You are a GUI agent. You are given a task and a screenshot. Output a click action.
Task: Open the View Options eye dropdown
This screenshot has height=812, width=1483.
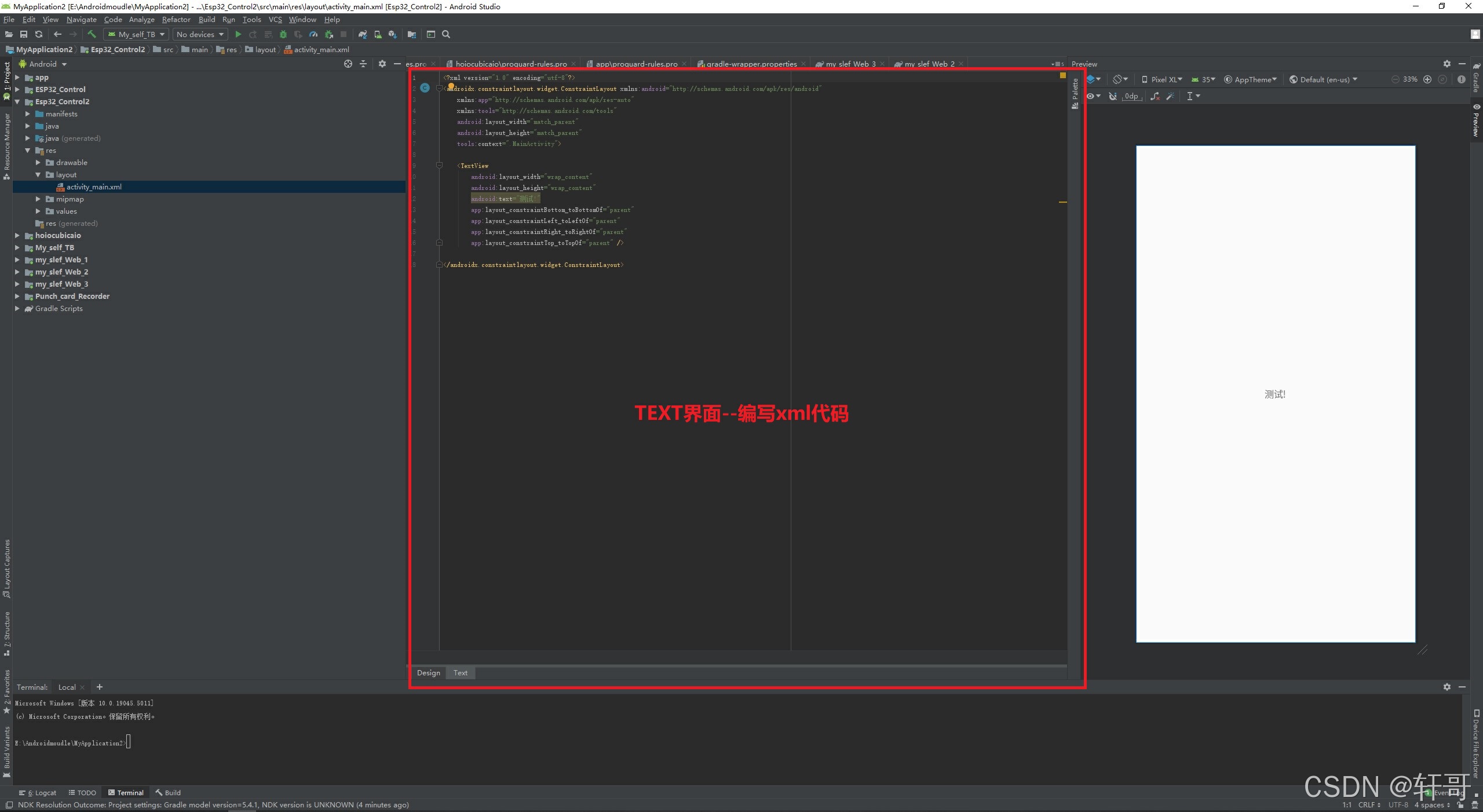pyautogui.click(x=1093, y=96)
